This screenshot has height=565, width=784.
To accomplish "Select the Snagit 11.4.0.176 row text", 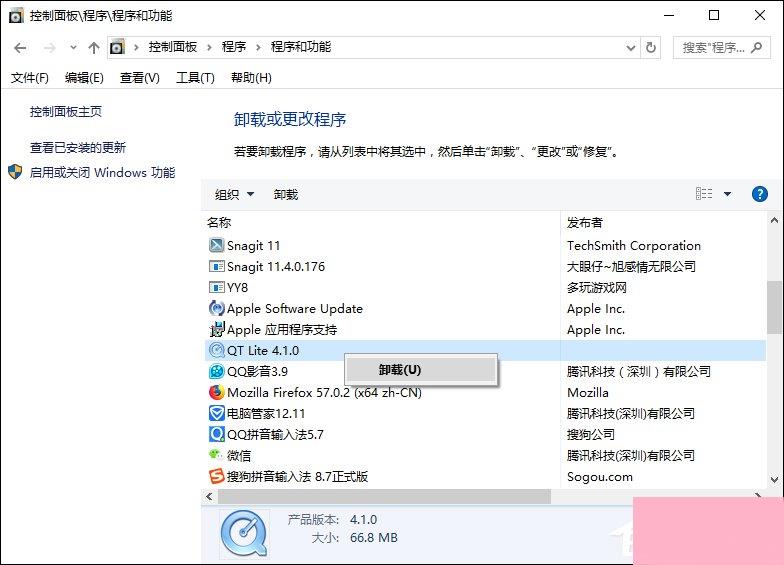I will [x=276, y=266].
